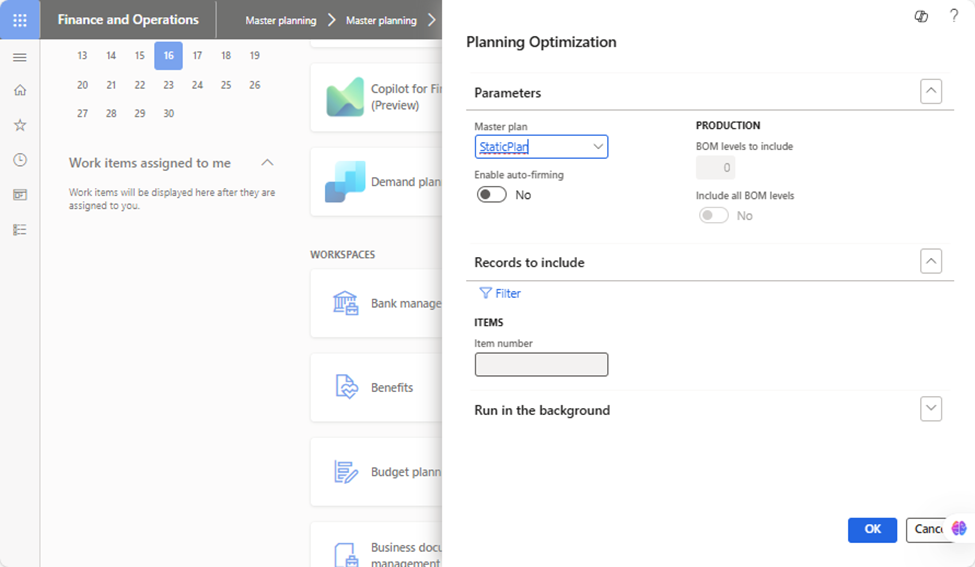Click the Planning Optimization dialog title
This screenshot has width=975, height=567.
pyautogui.click(x=541, y=42)
